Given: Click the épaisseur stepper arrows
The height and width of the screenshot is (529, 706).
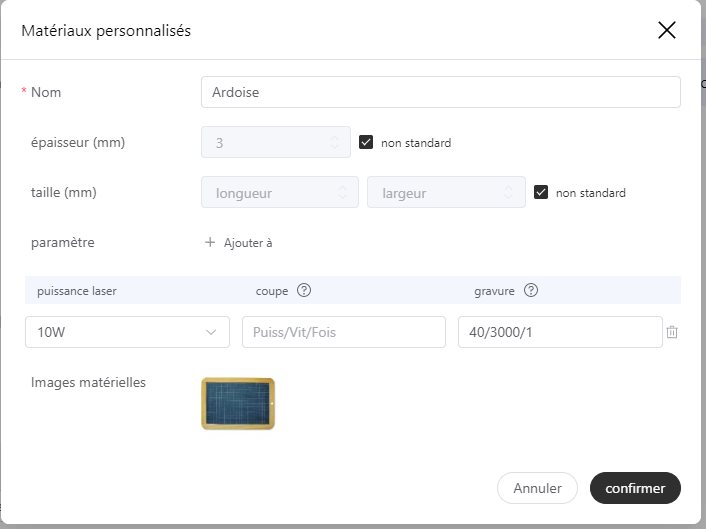Looking at the screenshot, I should (x=334, y=142).
